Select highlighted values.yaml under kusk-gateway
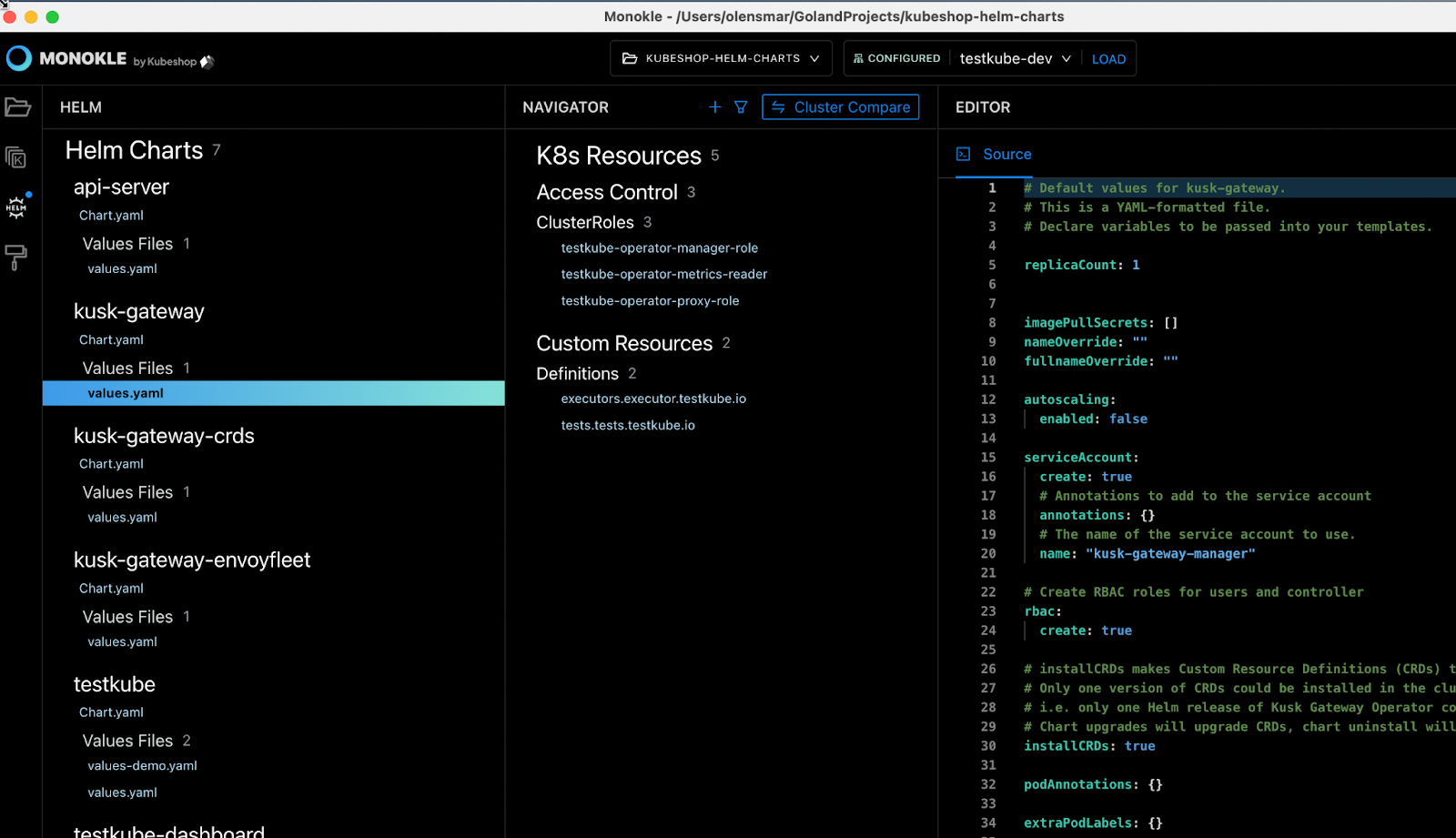This screenshot has width=1456, height=838. [x=273, y=393]
